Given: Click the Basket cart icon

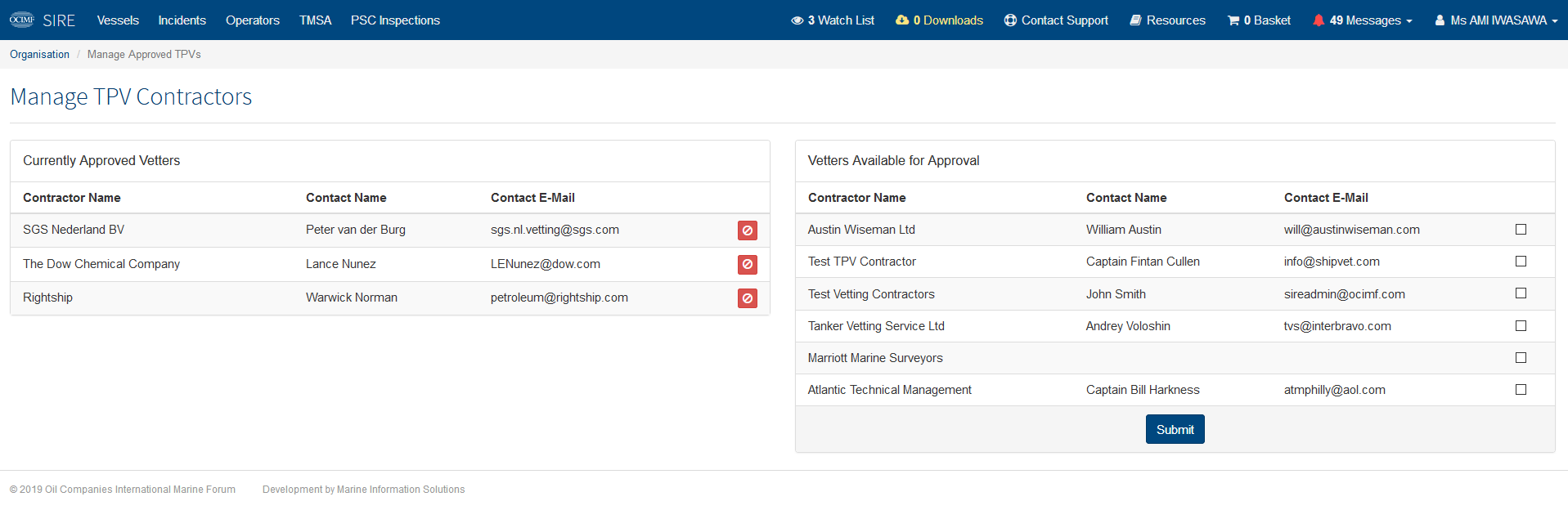Looking at the screenshot, I should 1233,20.
